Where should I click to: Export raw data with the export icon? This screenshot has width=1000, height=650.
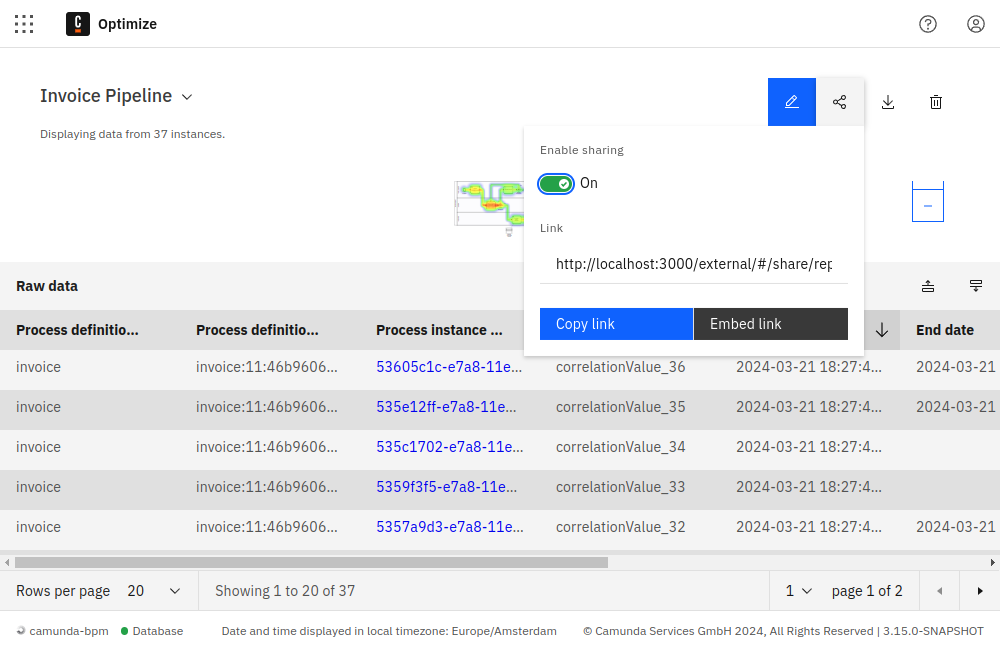point(927,285)
